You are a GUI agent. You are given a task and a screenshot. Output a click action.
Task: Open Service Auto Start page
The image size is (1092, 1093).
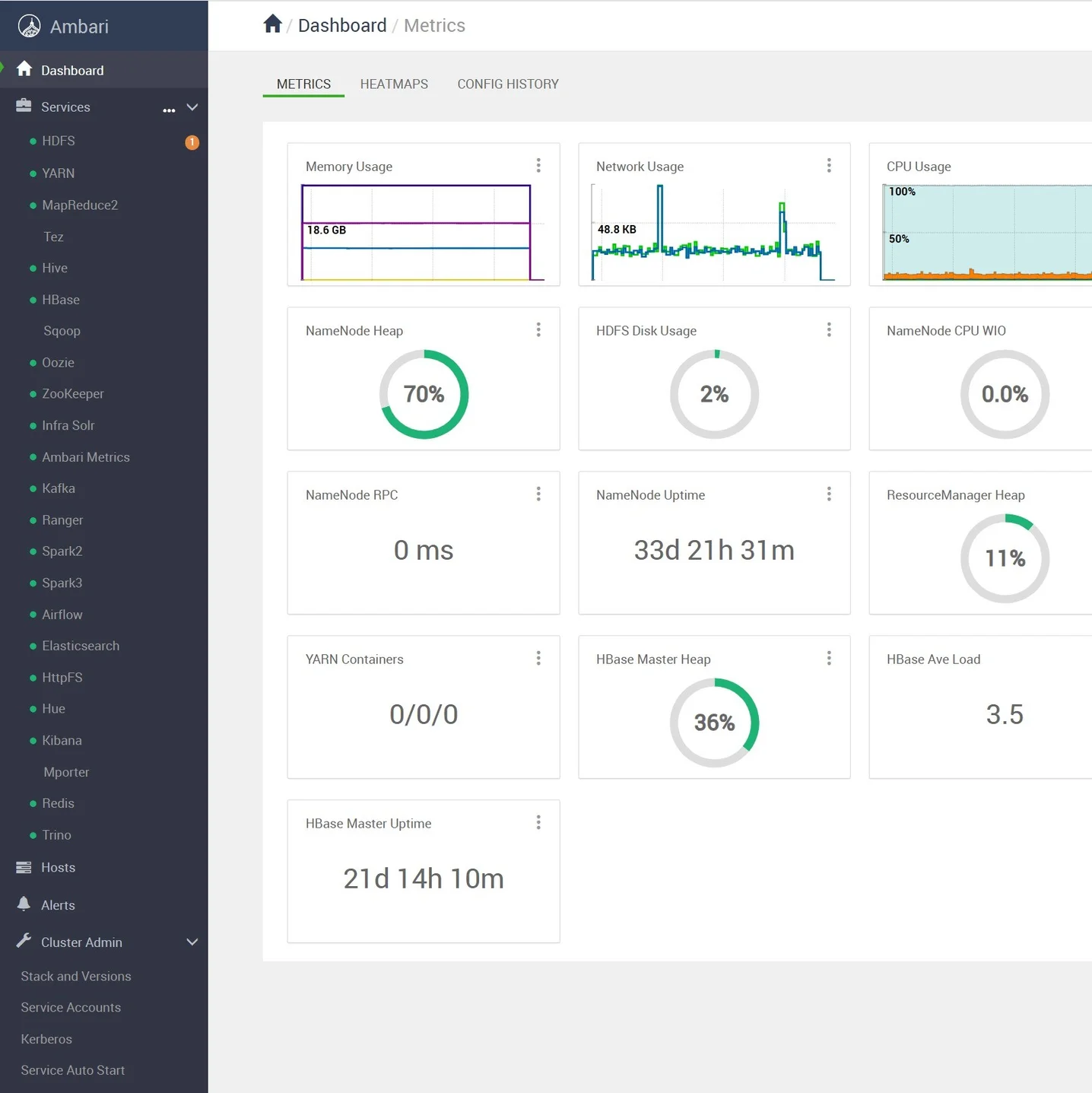tap(73, 1070)
